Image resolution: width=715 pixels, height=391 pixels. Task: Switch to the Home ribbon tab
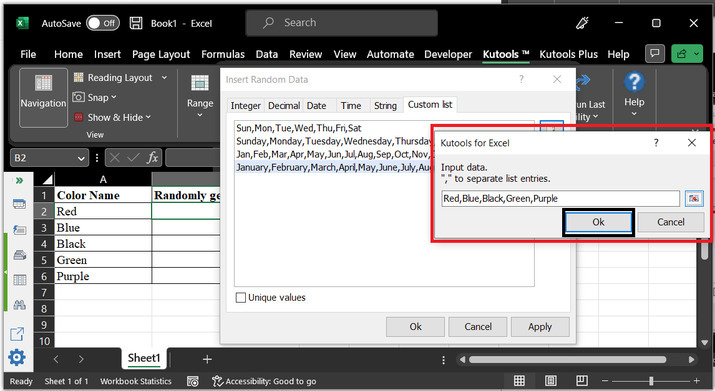68,54
